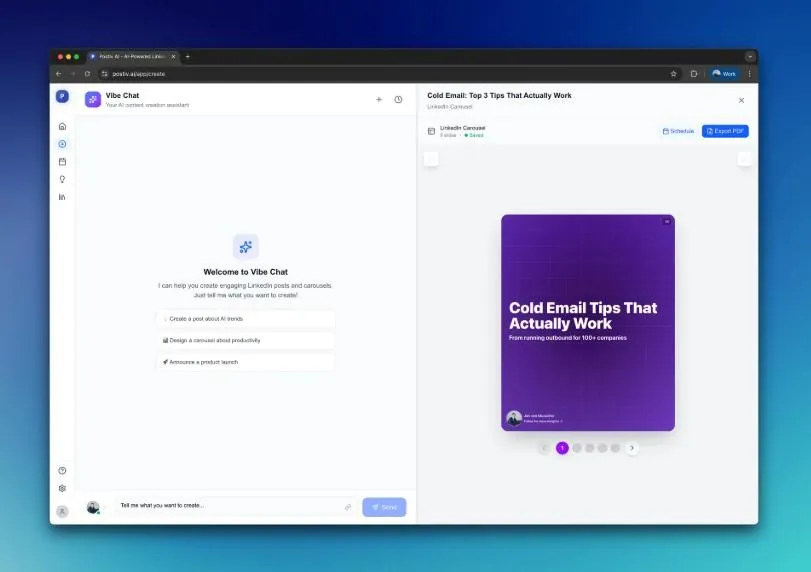Open the Settings gear in the sidebar
This screenshot has width=811, height=572.
pos(63,488)
